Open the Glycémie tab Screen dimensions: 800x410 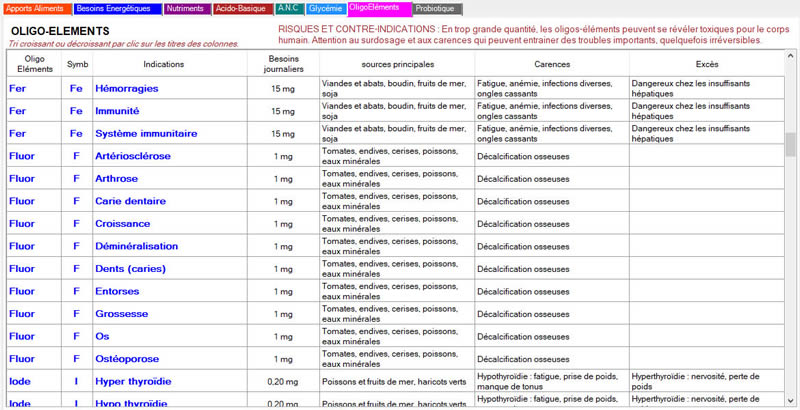(327, 9)
